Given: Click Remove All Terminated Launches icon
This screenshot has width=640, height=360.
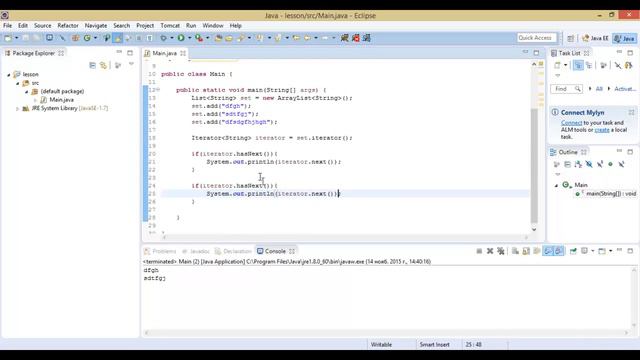Looking at the screenshot, I should coord(501,251).
